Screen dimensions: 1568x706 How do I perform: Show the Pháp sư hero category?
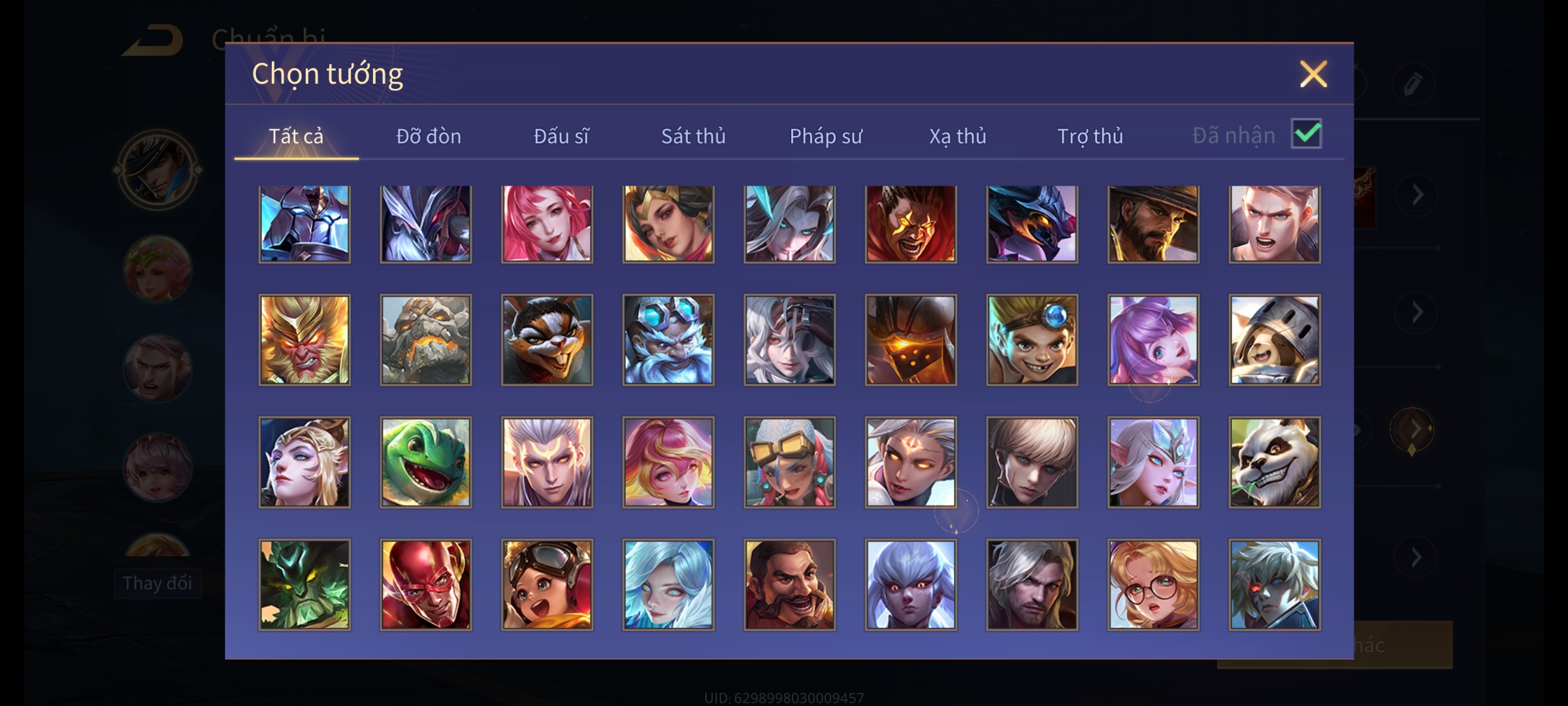826,136
